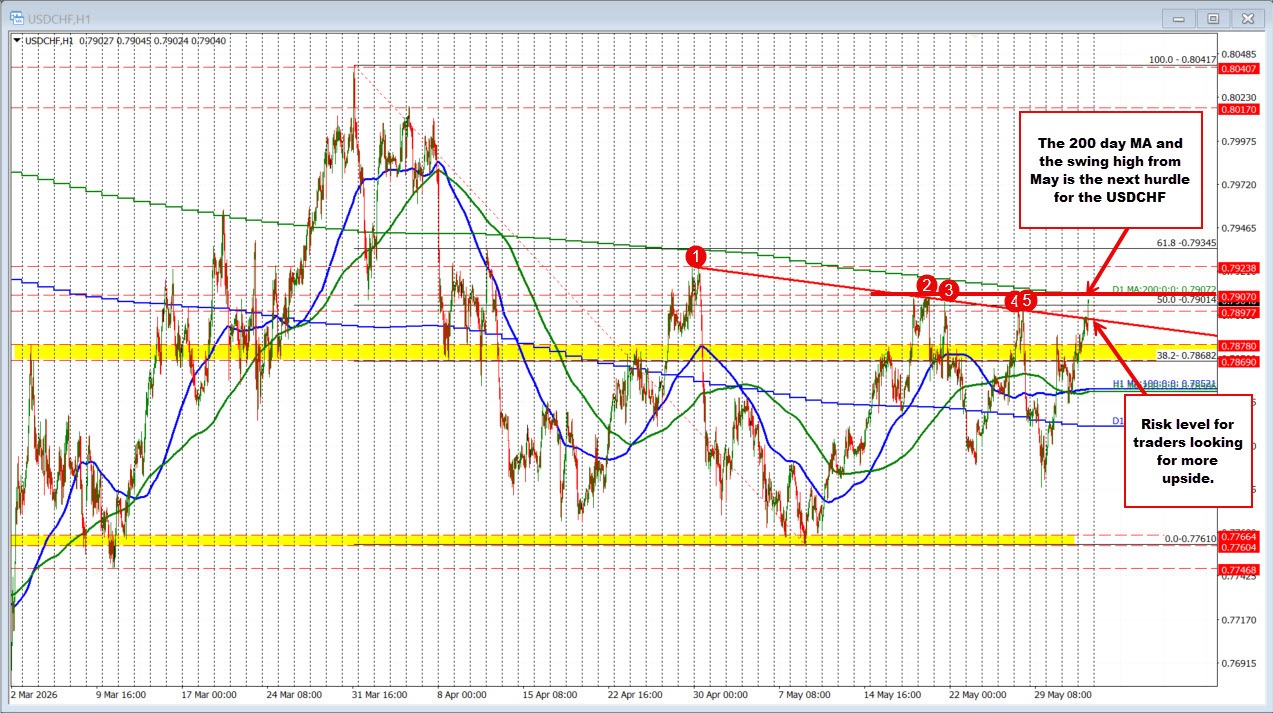The width and height of the screenshot is (1273, 713).
Task: Click the 0.80230 price scale value
Action: point(1238,98)
